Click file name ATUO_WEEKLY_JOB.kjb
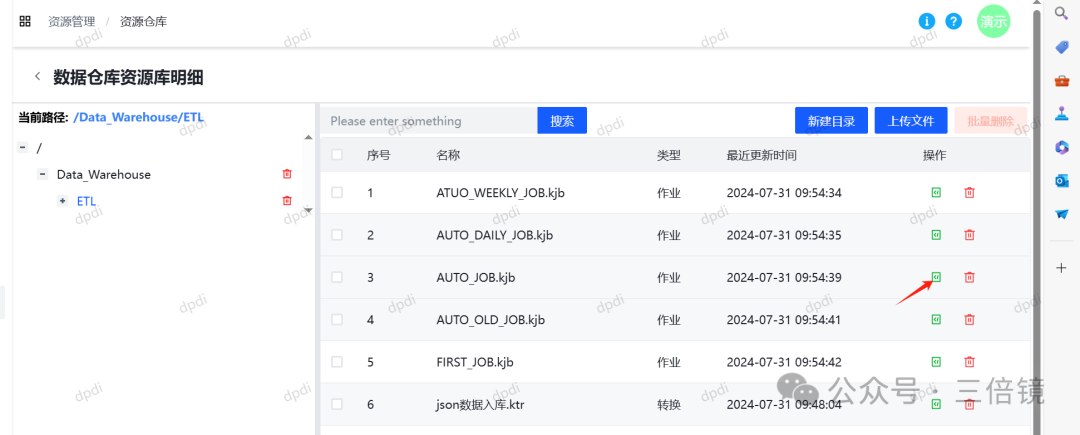Screen dimensions: 1080x435 [501, 193]
